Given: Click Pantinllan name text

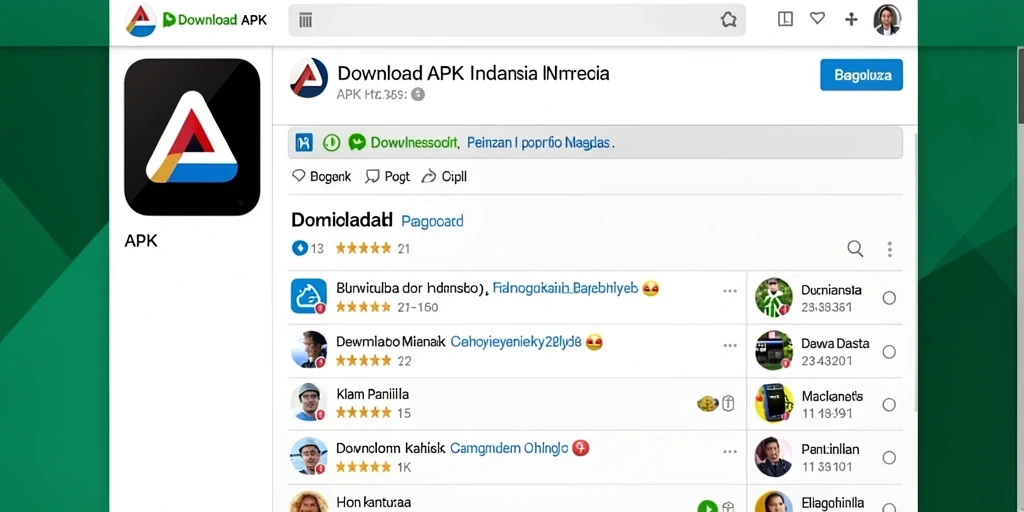Looking at the screenshot, I should click(830, 449).
